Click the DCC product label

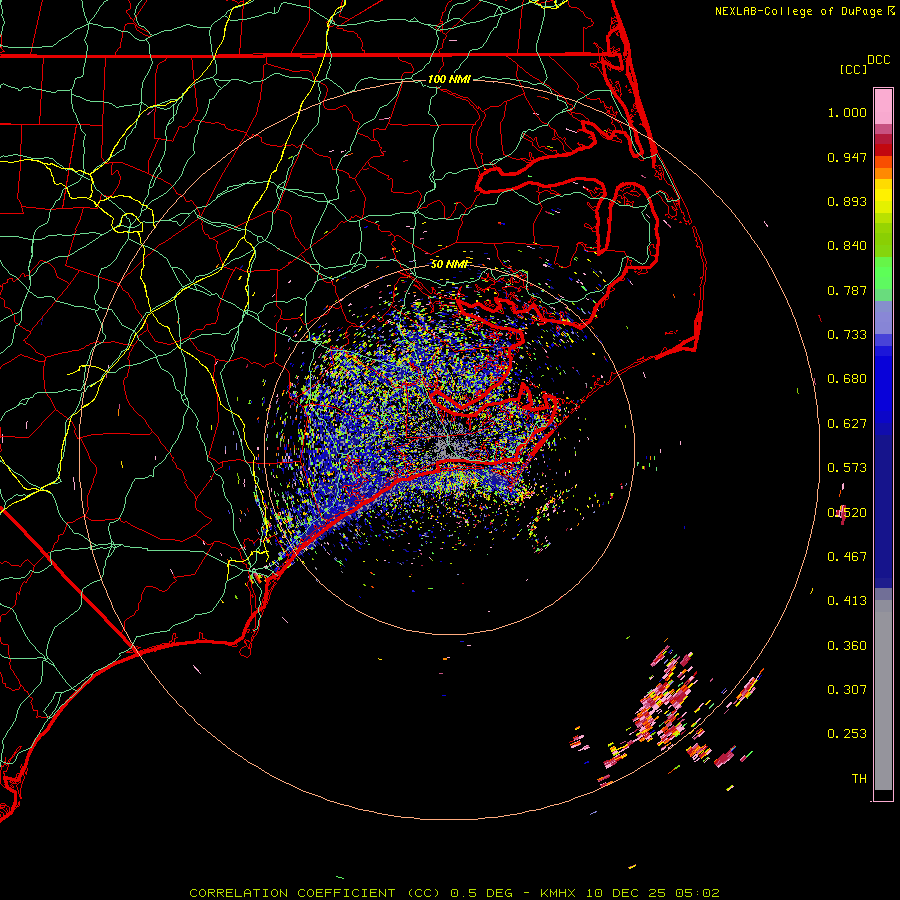tap(878, 60)
